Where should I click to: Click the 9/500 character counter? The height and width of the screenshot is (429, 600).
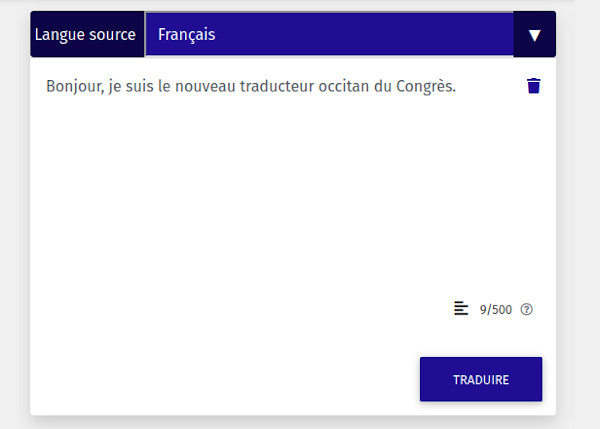point(496,309)
